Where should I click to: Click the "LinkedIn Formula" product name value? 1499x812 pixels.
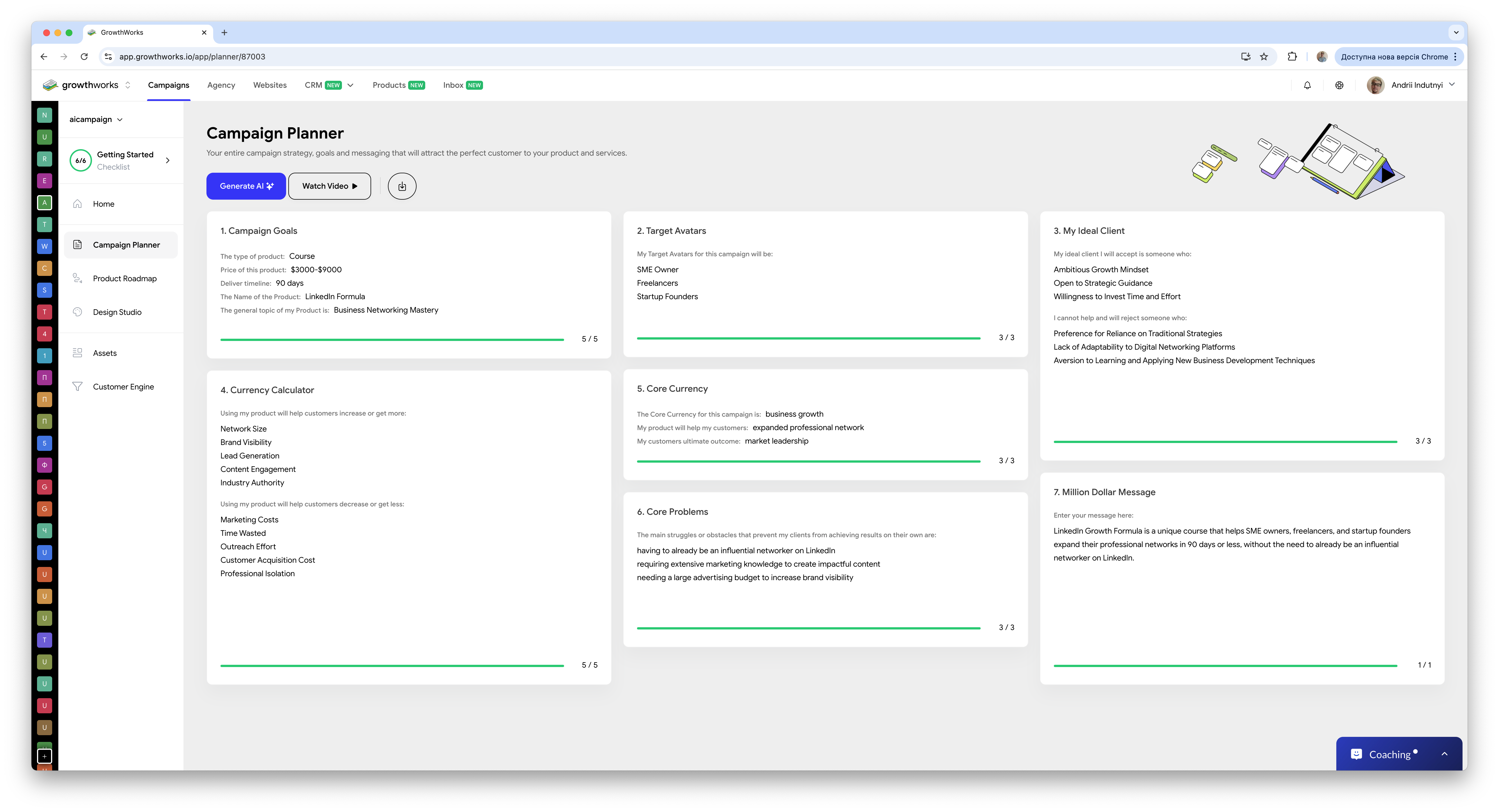tap(335, 297)
